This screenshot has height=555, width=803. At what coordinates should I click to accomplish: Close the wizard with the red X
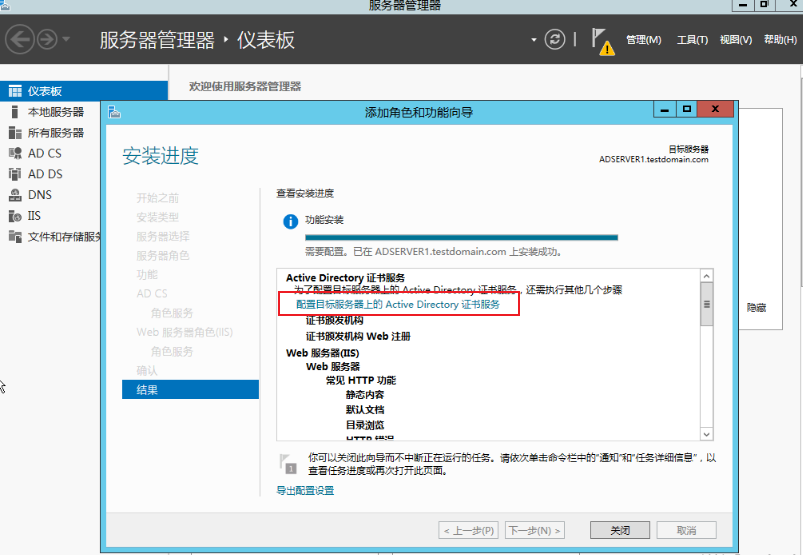coord(715,110)
